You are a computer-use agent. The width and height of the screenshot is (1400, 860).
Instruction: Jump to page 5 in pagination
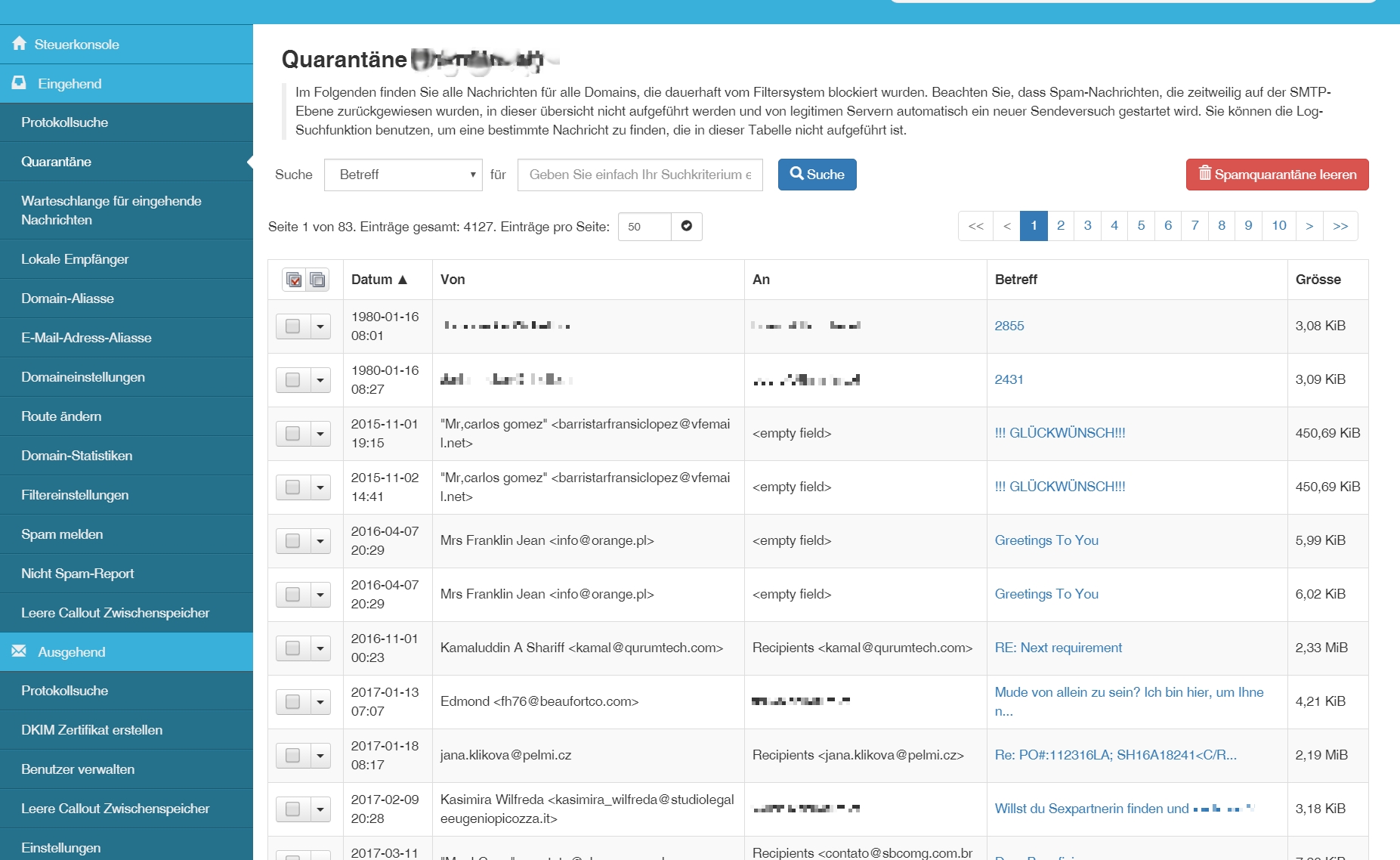coord(1140,226)
